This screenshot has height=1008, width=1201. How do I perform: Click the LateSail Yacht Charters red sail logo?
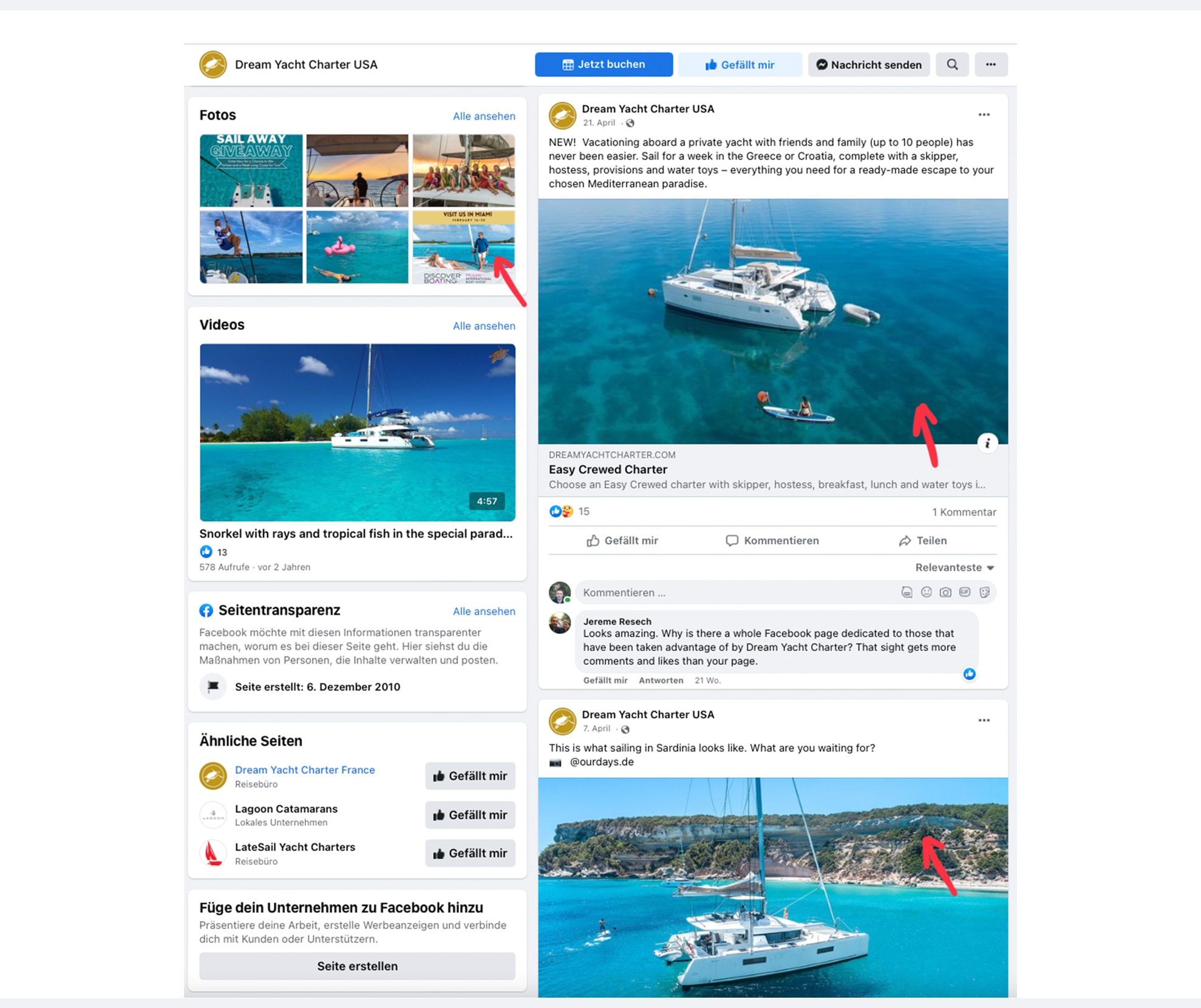click(213, 853)
